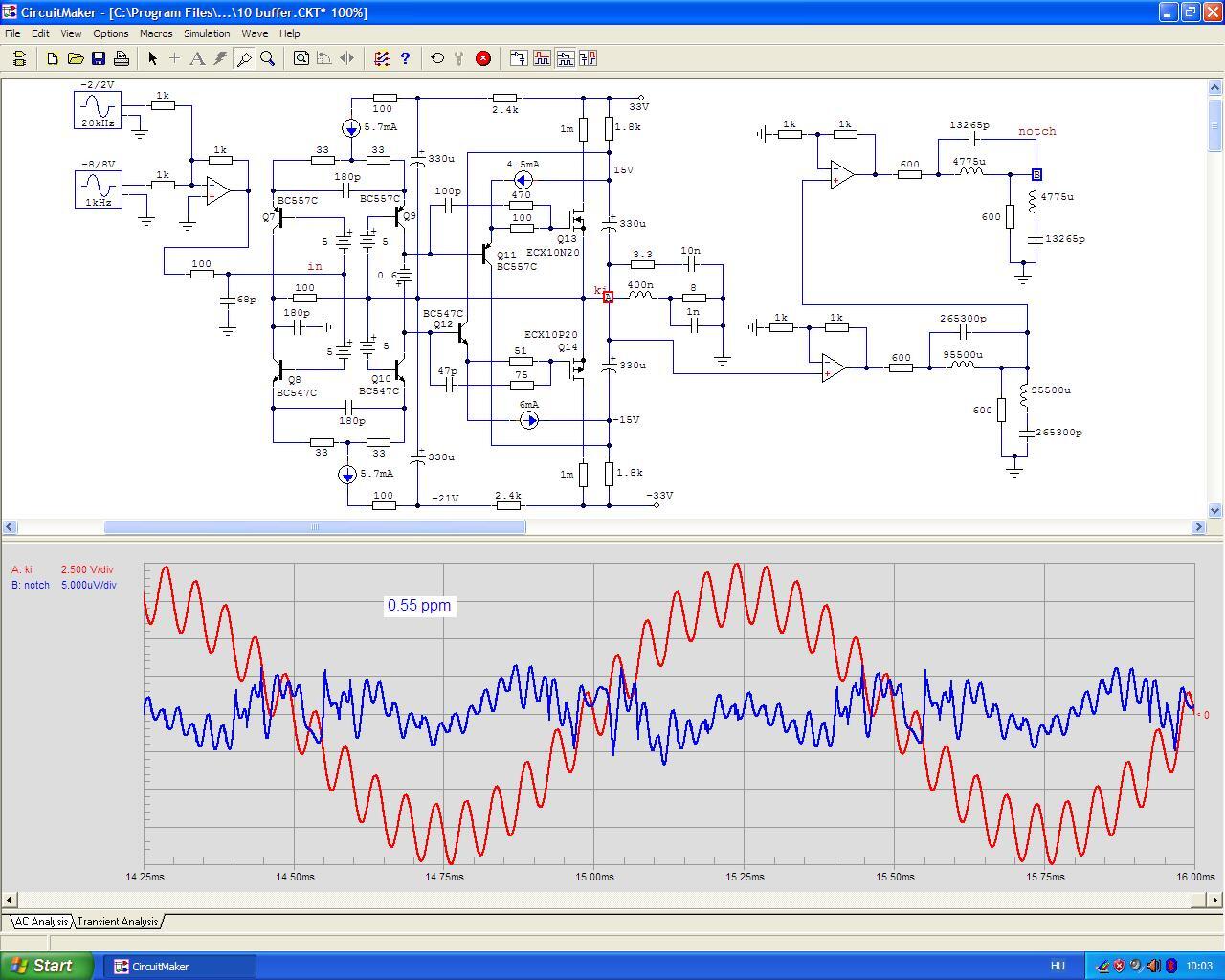1225x980 pixels.
Task: Switch to the Transient Analysis tab
Action: pyautogui.click(x=117, y=922)
